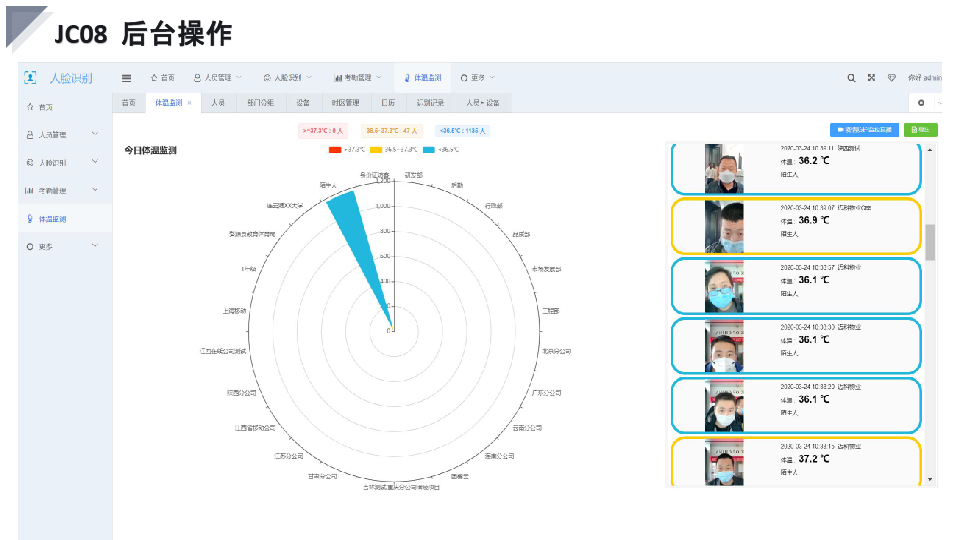960x540 pixels.
Task: Expand 人员管理 in the left sidebar
Action: click(x=60, y=134)
